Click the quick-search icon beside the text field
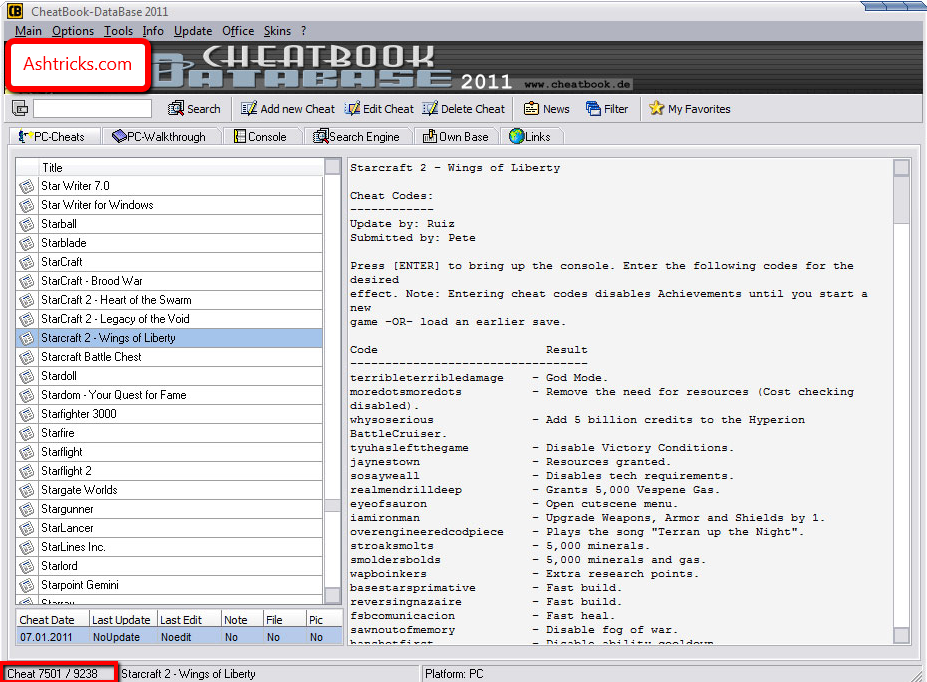Viewport: 927px width, 682px height. click(18, 108)
